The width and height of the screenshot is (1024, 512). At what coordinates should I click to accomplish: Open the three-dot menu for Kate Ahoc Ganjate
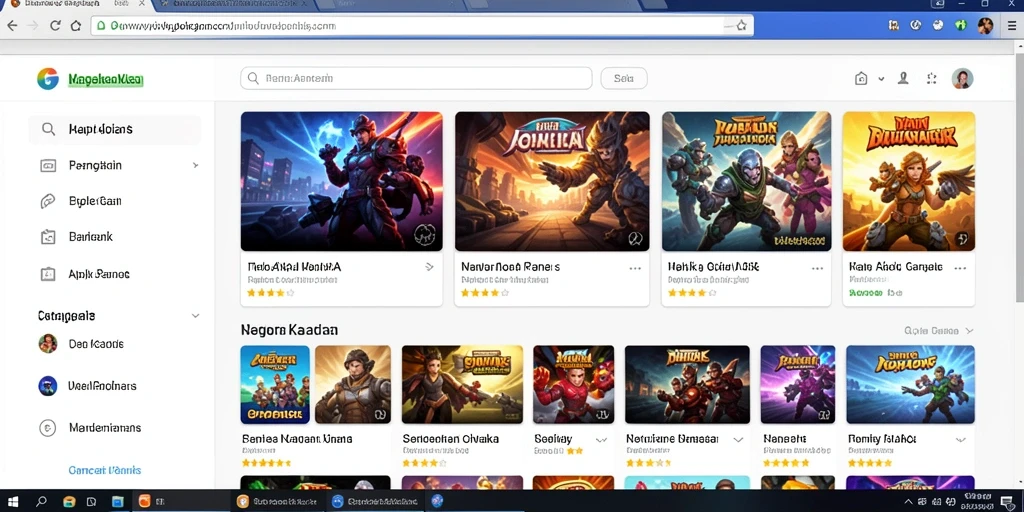pyautogui.click(x=959, y=268)
